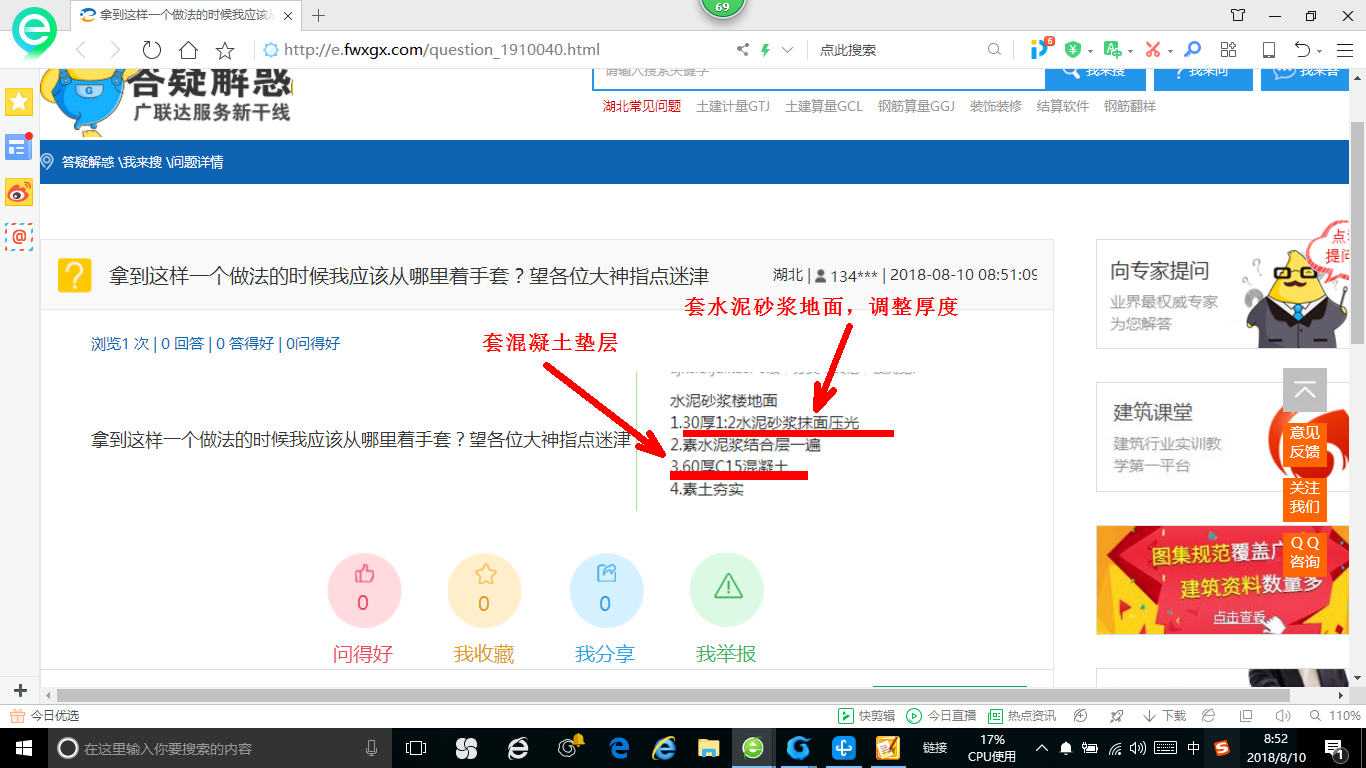This screenshot has height=768, width=1366.
Task: Click the 我来问 blue button
Action: (1203, 78)
